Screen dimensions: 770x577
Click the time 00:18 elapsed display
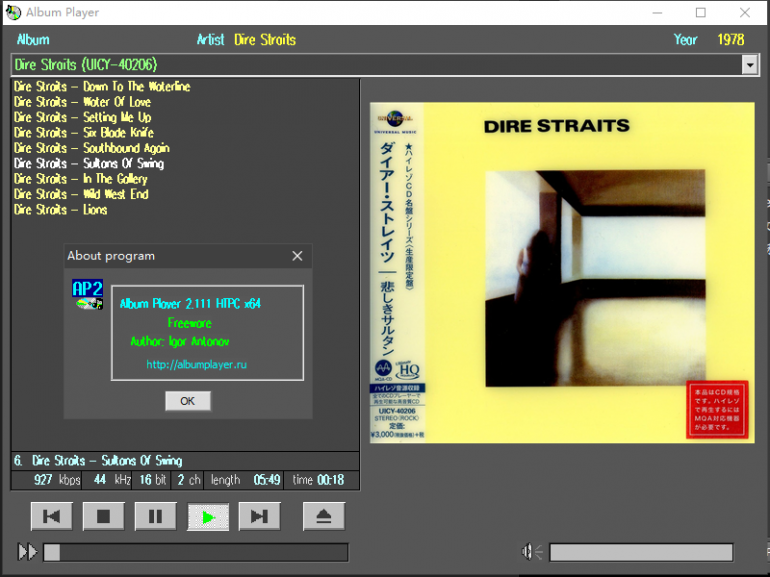pos(318,480)
